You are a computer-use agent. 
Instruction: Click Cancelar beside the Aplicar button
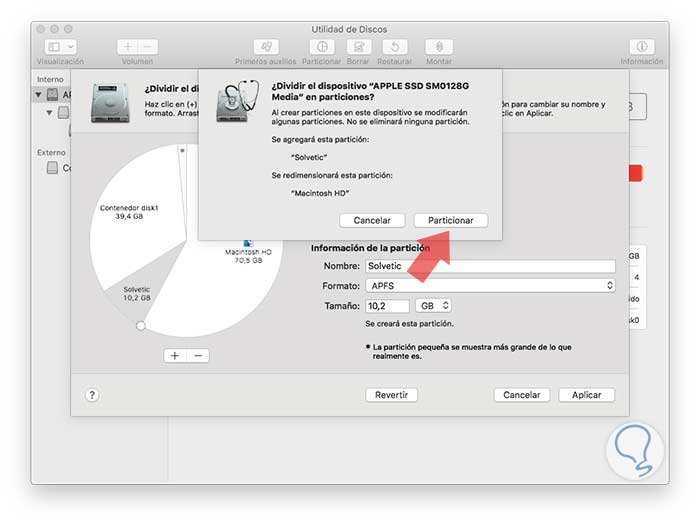tap(521, 395)
